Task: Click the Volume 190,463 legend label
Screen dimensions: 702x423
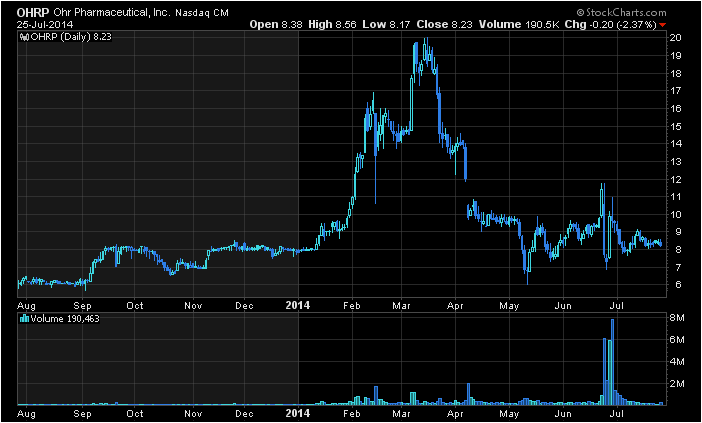Action: 65,319
